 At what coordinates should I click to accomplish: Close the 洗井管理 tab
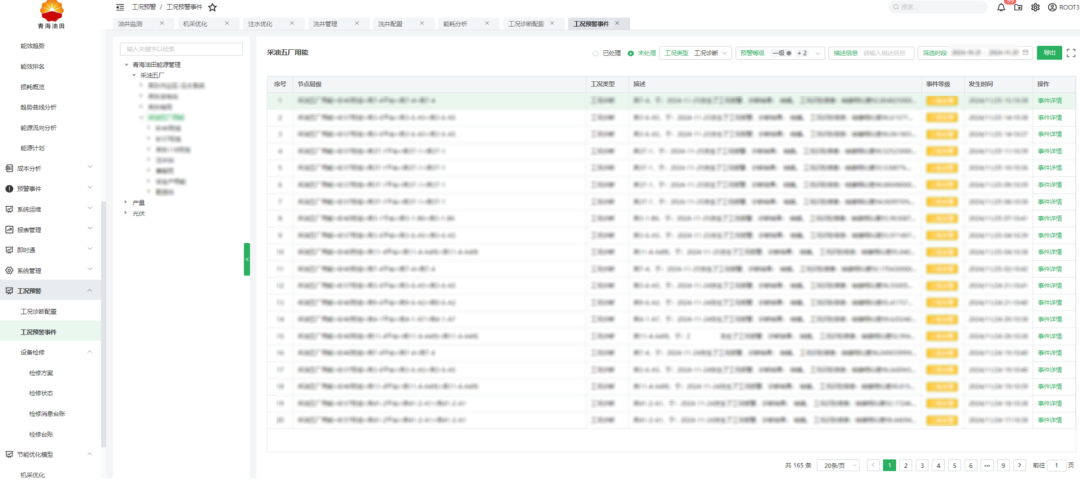[x=357, y=23]
